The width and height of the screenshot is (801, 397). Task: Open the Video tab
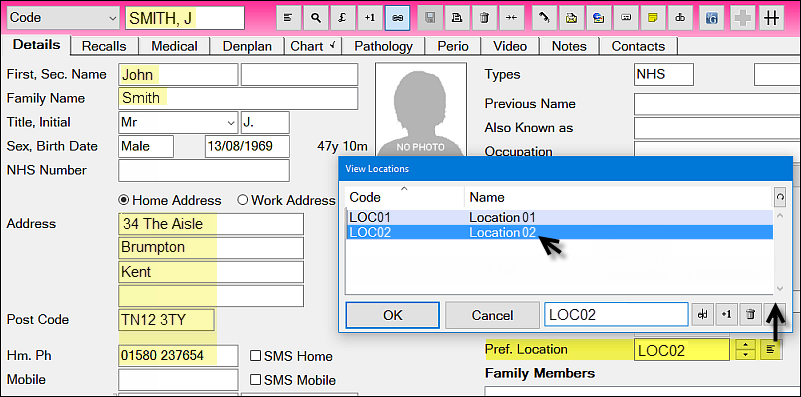click(x=510, y=46)
